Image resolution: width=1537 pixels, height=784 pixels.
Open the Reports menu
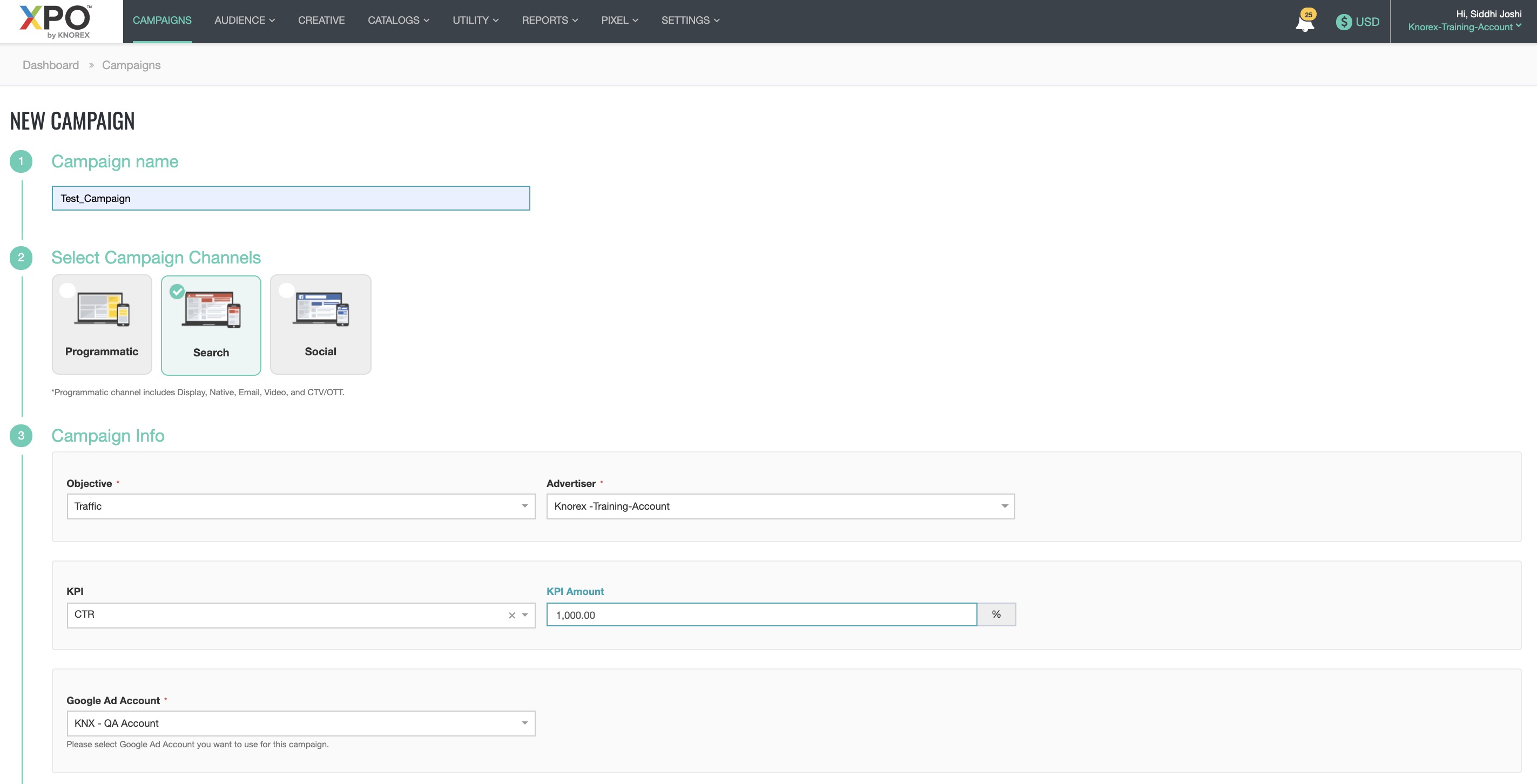[x=550, y=21]
